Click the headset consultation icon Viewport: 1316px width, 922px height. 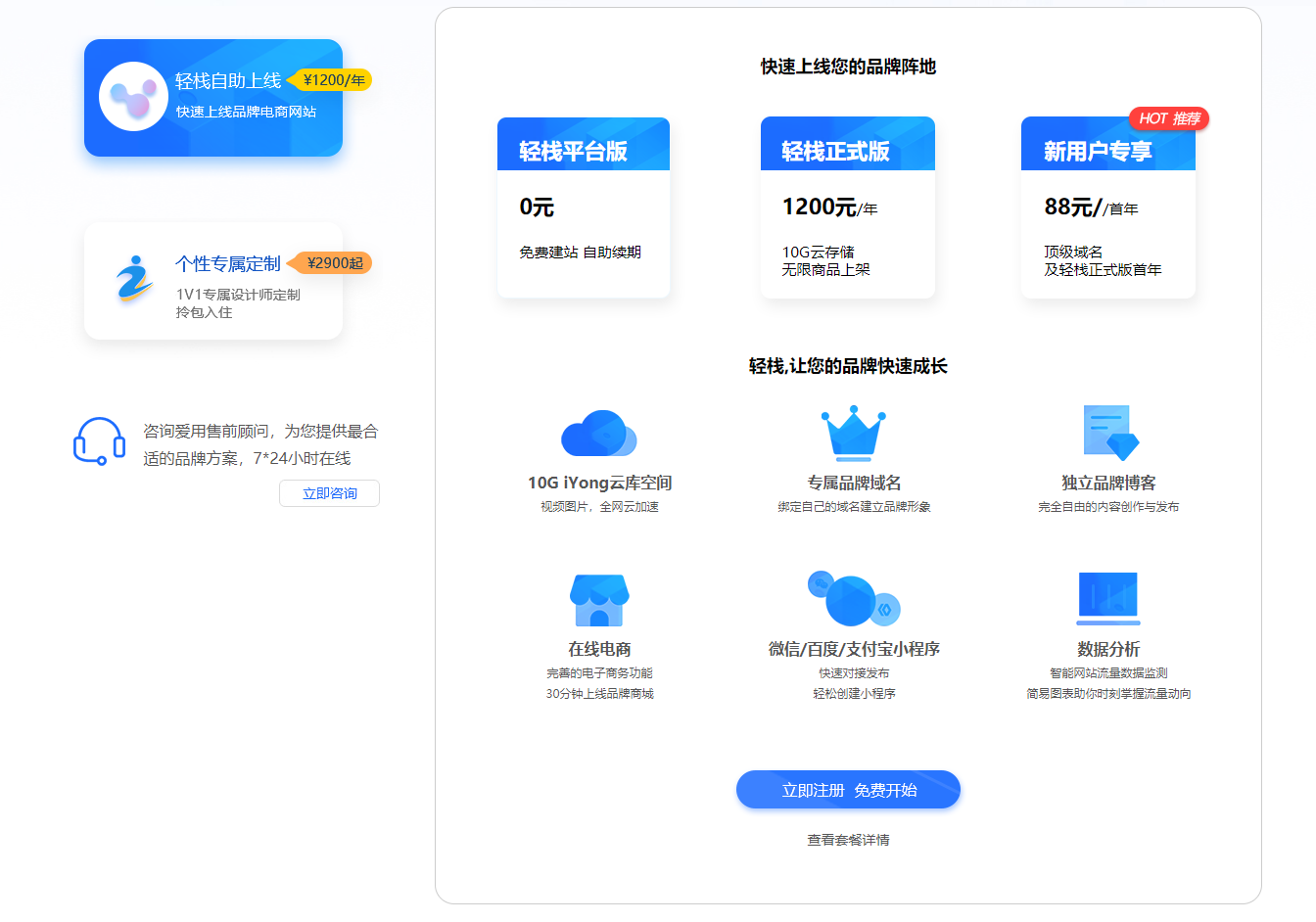(99, 441)
